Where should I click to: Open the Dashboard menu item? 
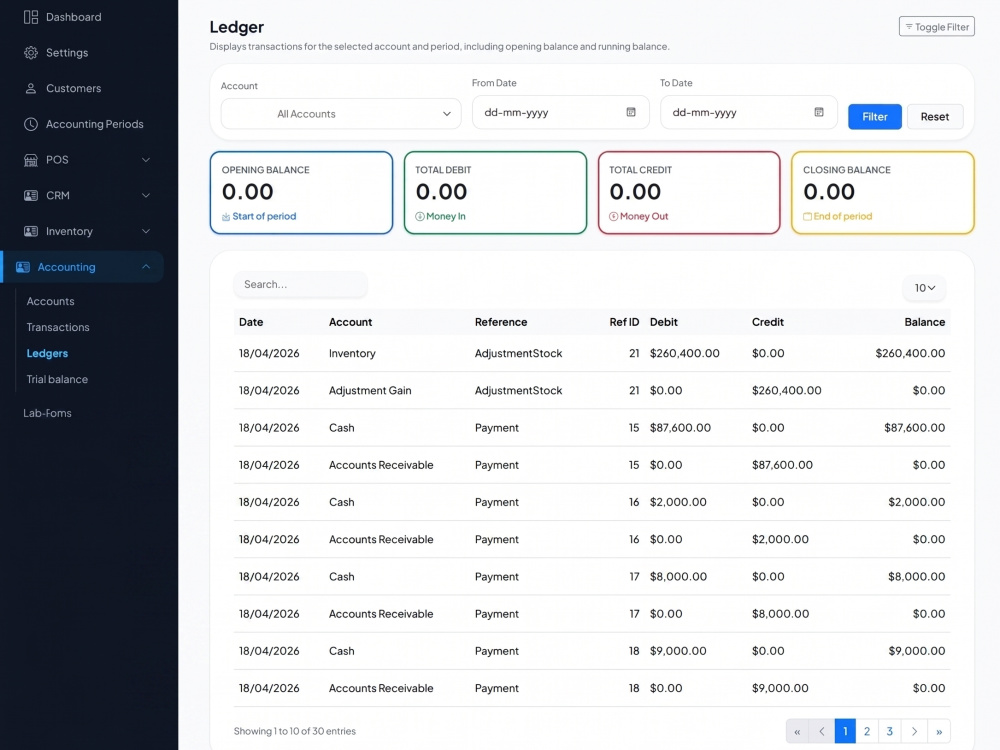(x=73, y=17)
